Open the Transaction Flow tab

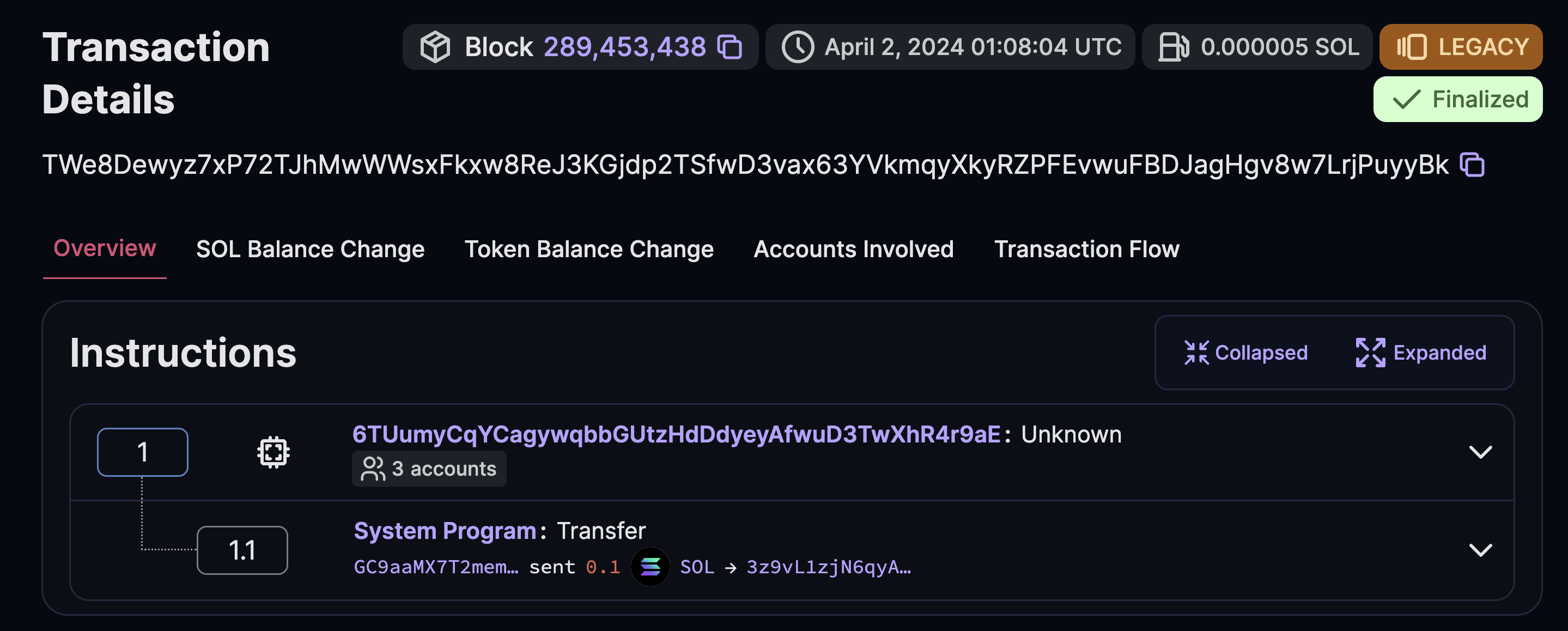click(x=1087, y=249)
